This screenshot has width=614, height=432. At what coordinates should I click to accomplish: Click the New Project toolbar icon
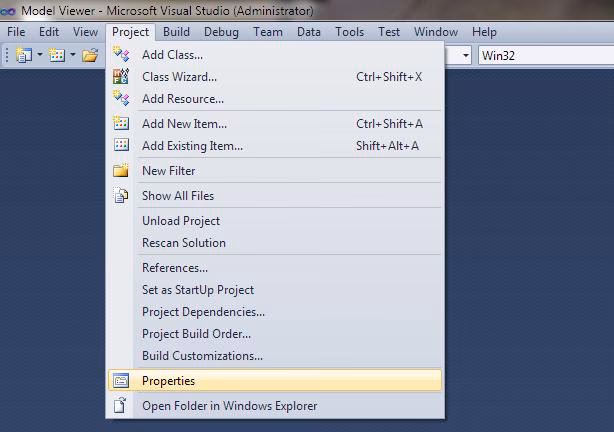(23, 55)
